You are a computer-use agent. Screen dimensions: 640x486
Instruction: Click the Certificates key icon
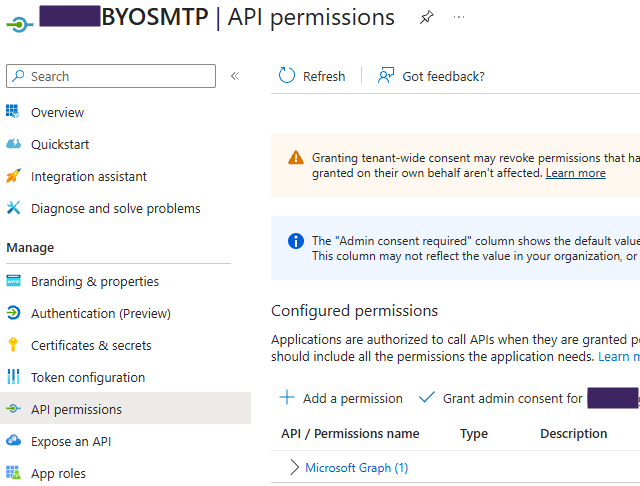13,345
